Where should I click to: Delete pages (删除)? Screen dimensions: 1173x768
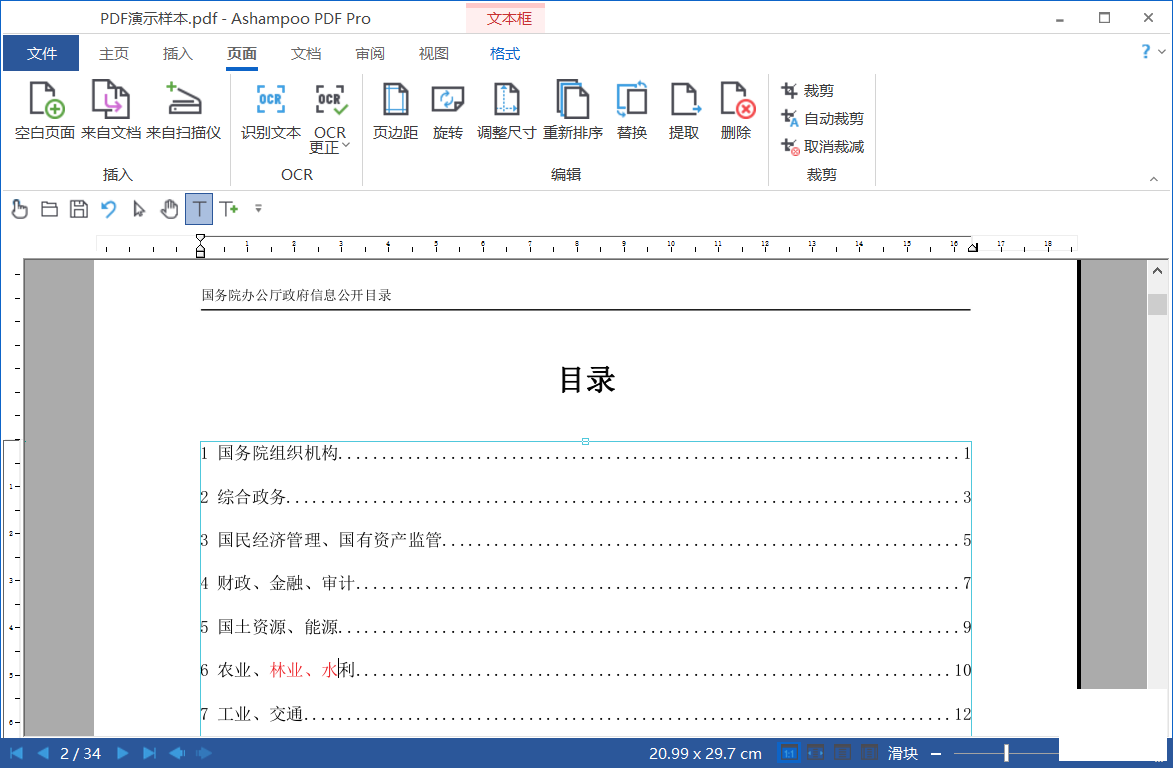tap(736, 111)
